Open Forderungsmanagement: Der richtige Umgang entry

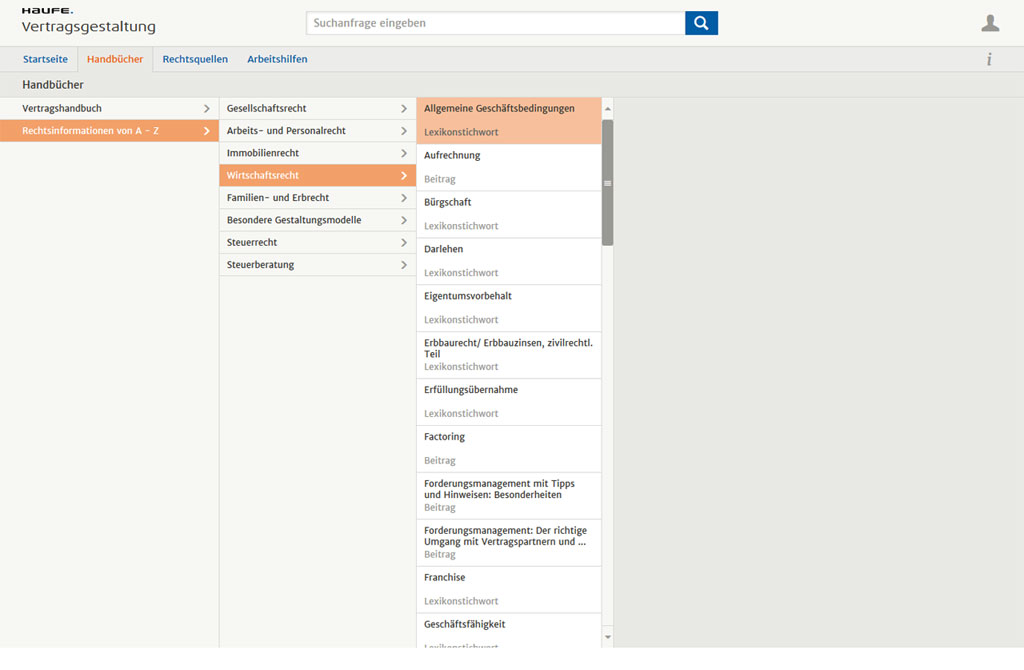(x=509, y=543)
